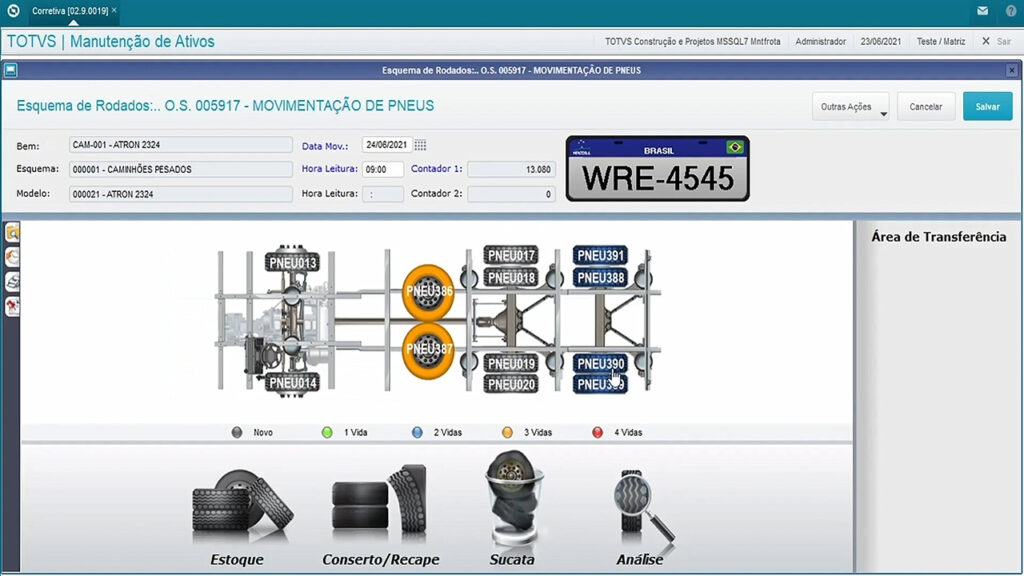Click the red pushpin icon in left sidebar

[x=12, y=306]
